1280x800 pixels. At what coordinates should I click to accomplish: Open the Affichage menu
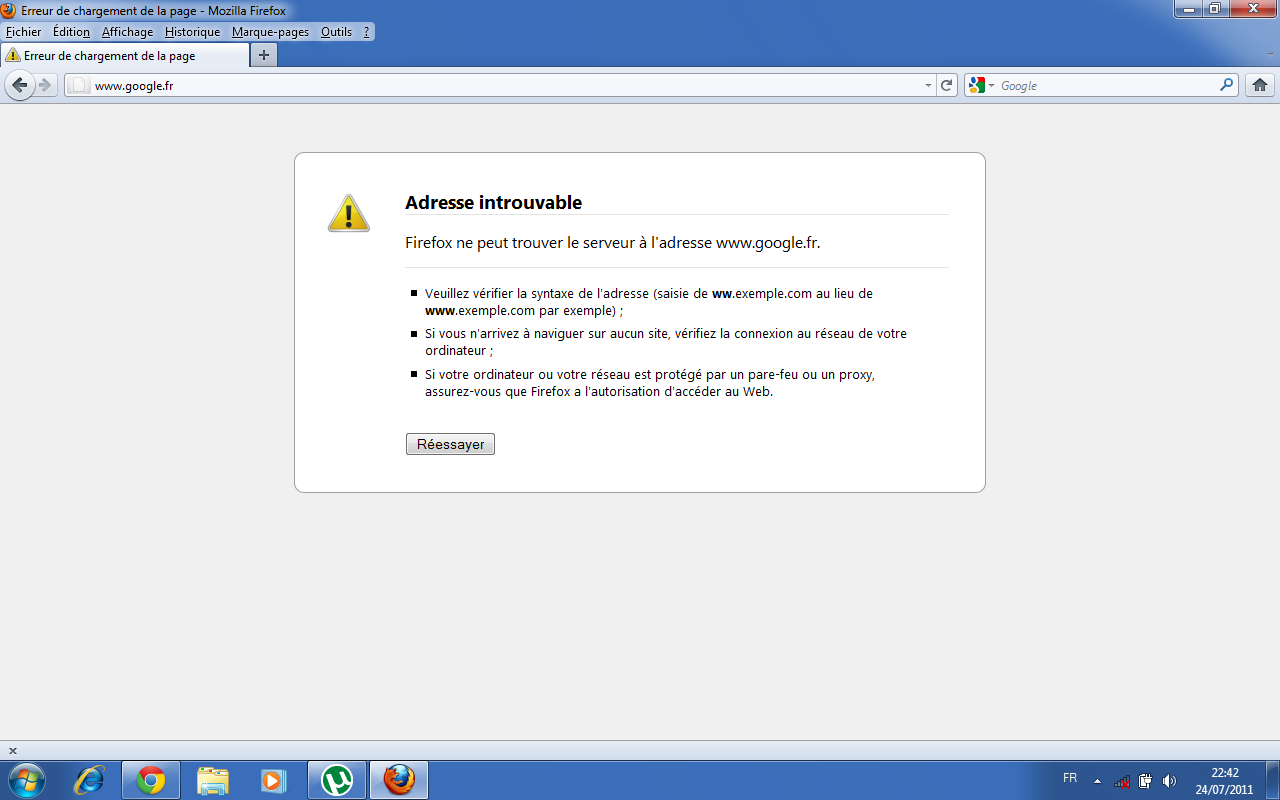128,32
